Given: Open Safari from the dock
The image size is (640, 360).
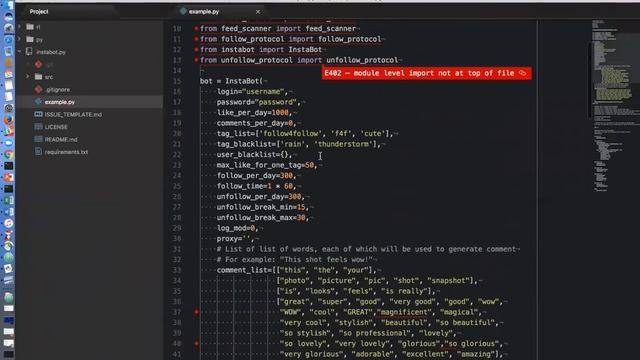Looking at the screenshot, I should point(9,40).
